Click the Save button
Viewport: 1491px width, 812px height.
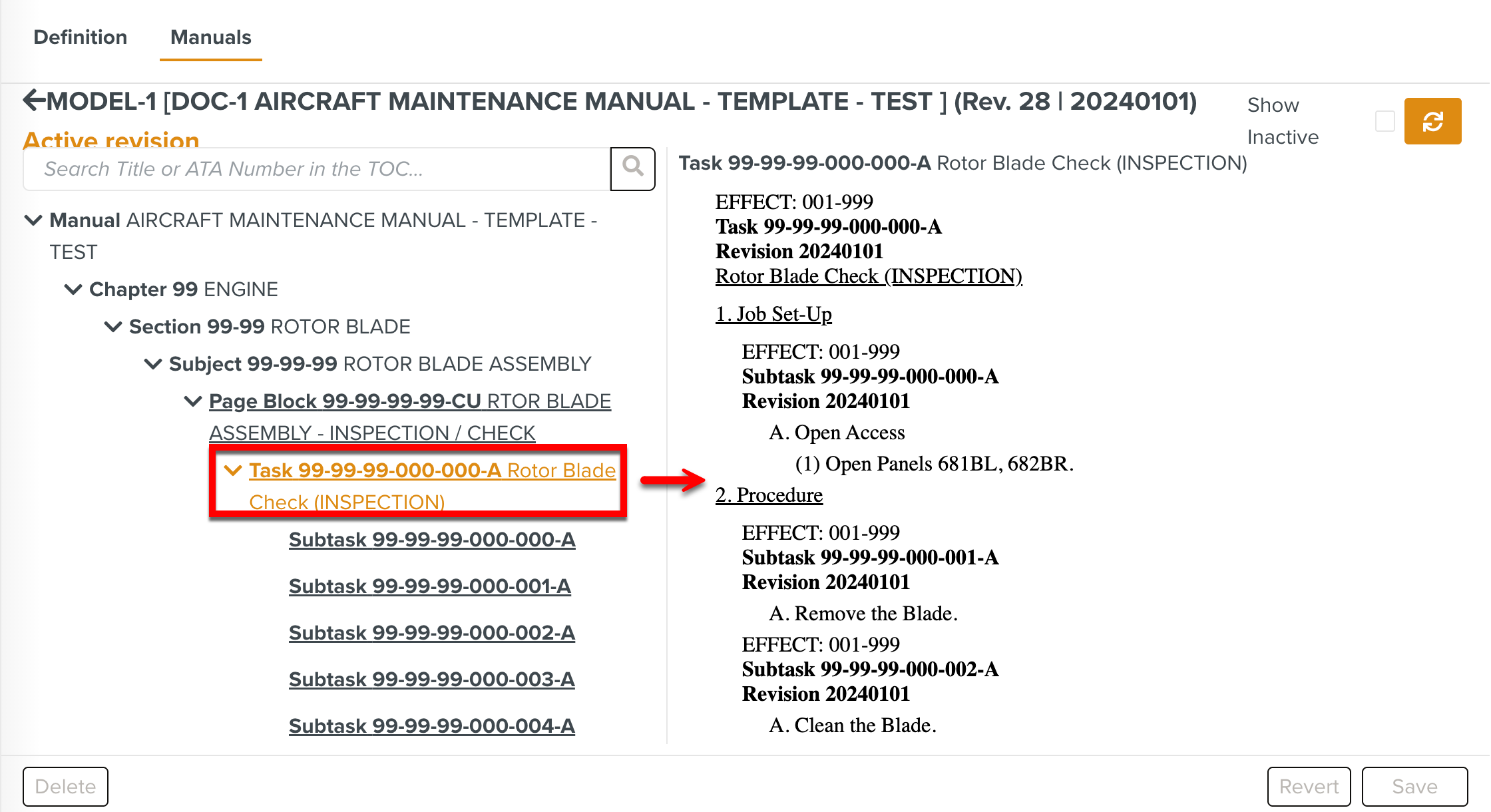click(x=1414, y=786)
